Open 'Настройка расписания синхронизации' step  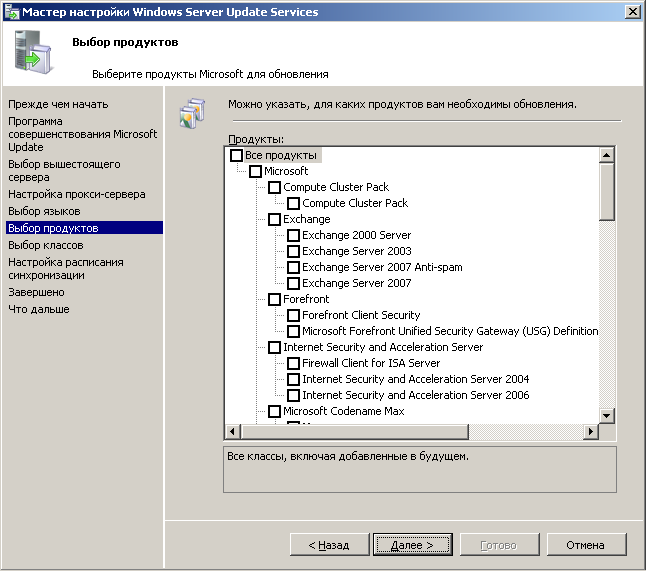point(66,269)
